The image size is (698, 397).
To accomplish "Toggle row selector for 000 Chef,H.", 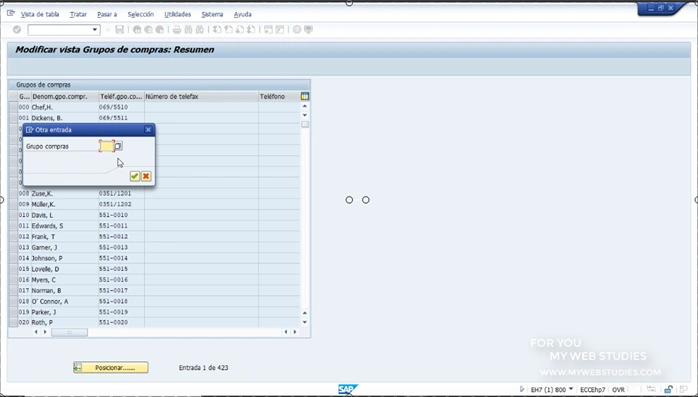I will point(13,107).
